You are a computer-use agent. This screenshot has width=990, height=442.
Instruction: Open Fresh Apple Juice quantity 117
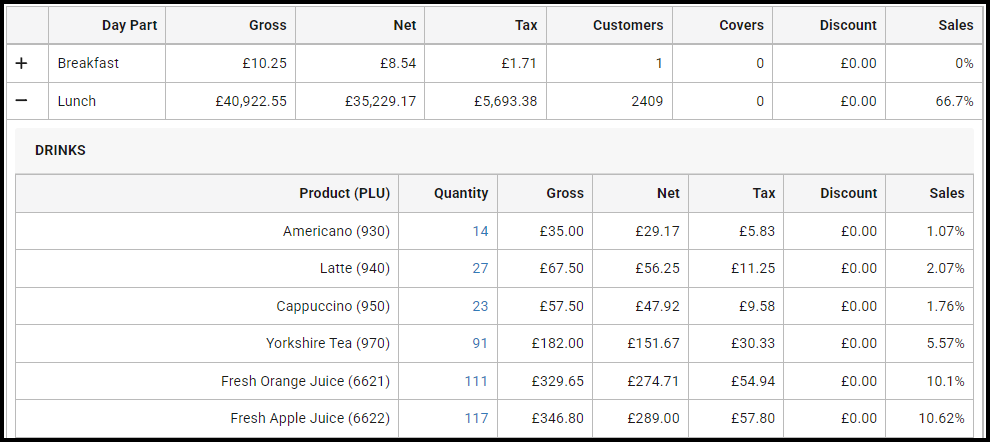(476, 418)
